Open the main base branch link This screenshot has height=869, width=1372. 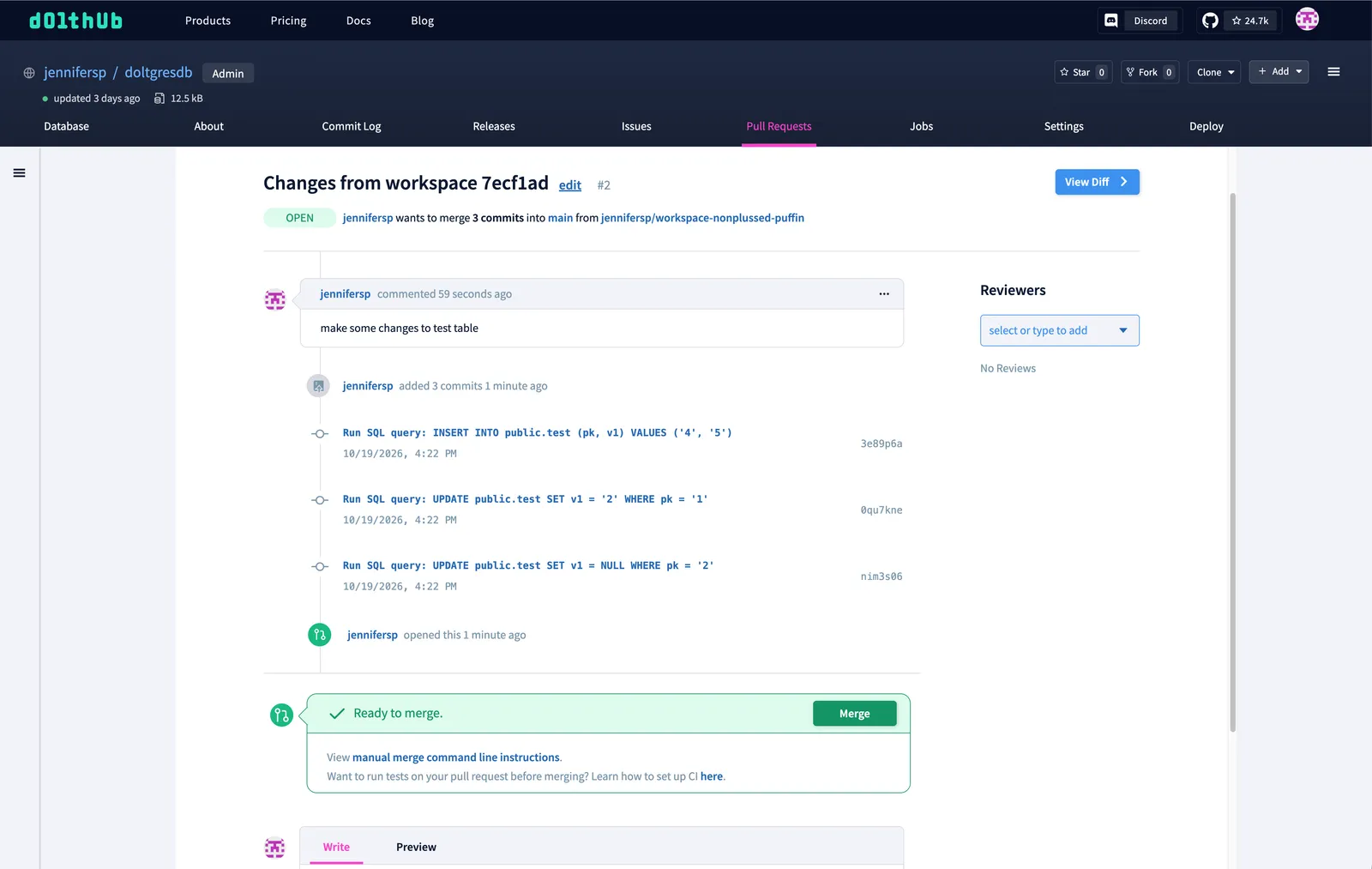tap(560, 218)
